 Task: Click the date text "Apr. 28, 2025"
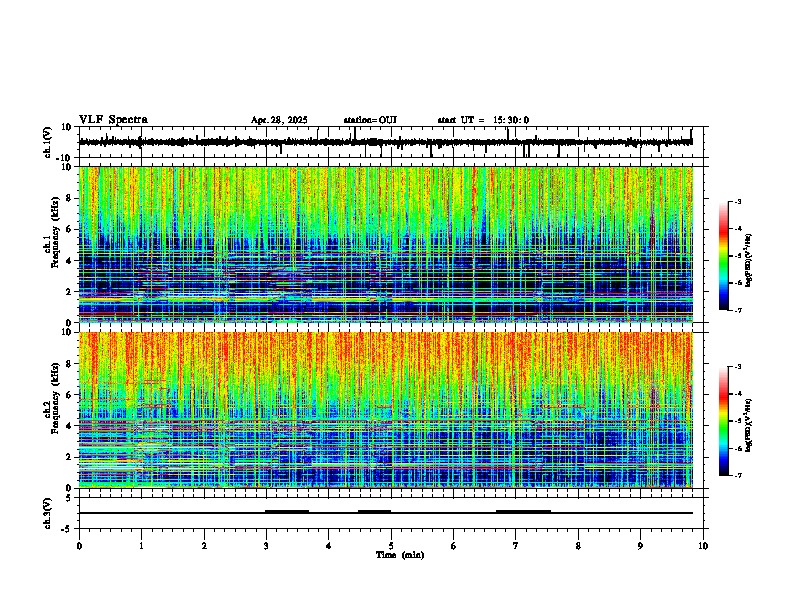[x=279, y=120]
